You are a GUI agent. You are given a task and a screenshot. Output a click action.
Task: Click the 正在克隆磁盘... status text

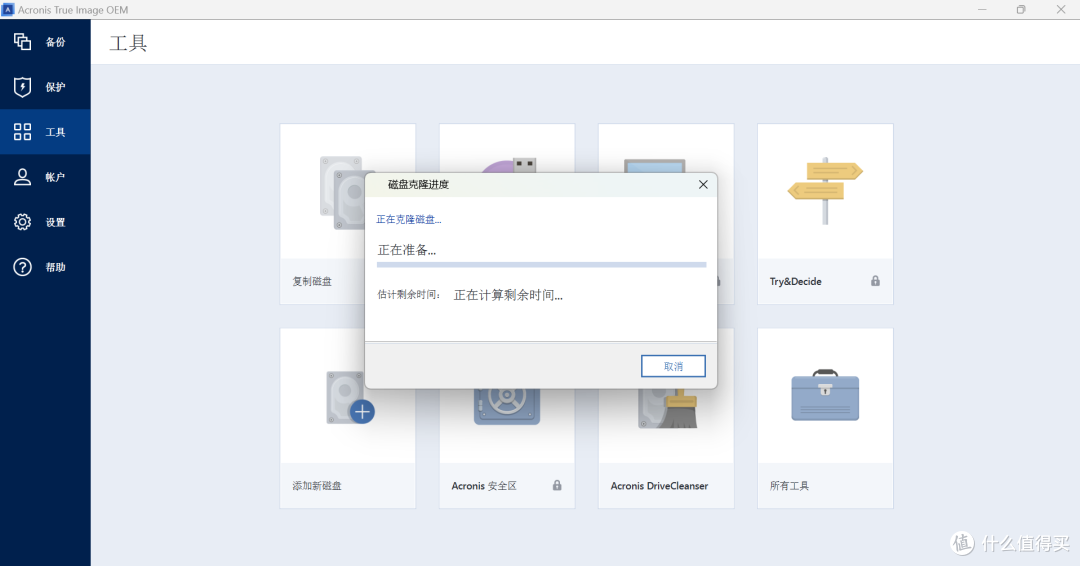[408, 219]
